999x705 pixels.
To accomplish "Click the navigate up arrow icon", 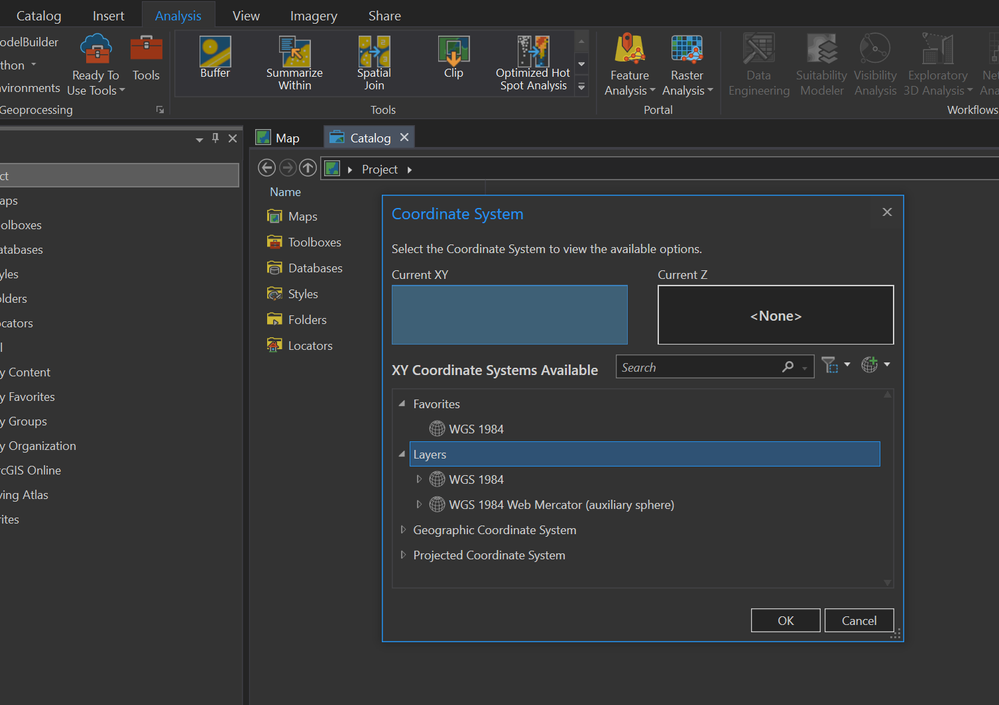I will 308,169.
